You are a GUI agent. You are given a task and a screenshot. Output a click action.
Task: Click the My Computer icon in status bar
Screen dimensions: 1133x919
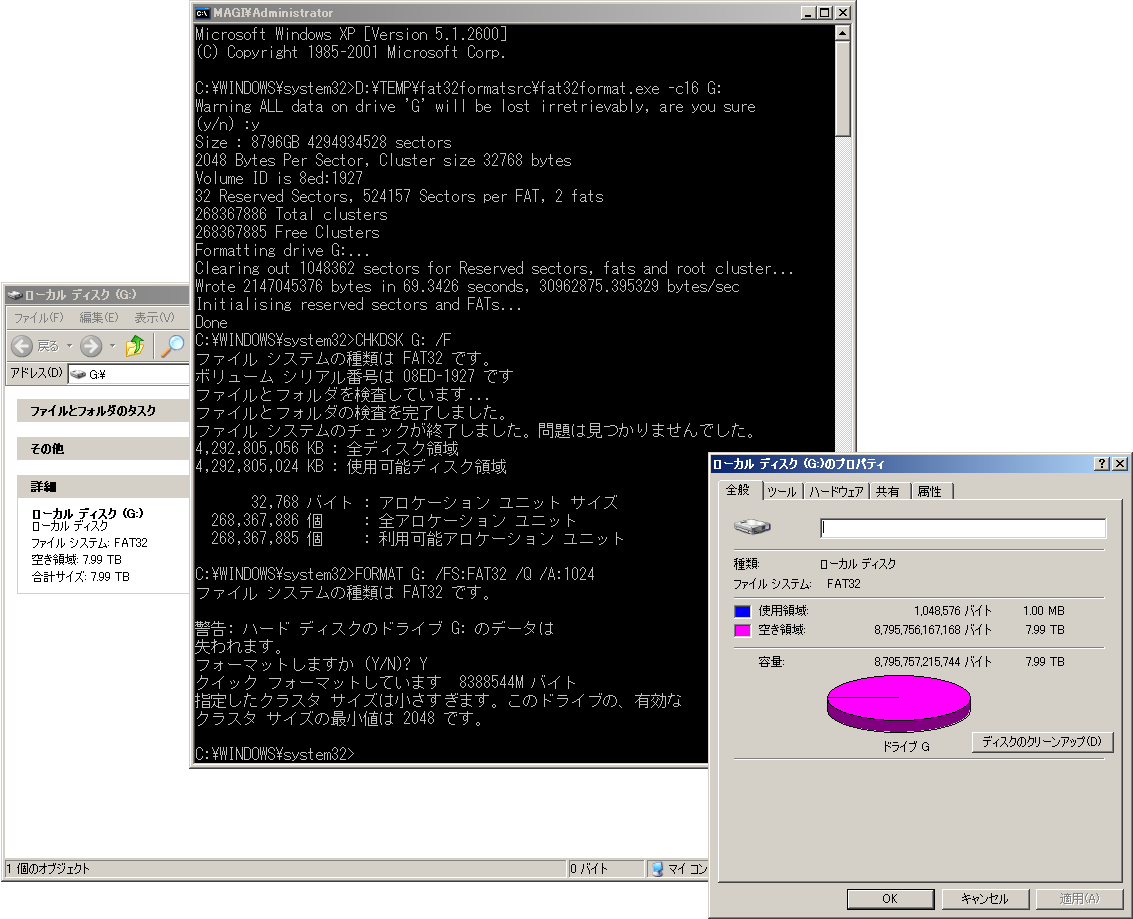[658, 868]
